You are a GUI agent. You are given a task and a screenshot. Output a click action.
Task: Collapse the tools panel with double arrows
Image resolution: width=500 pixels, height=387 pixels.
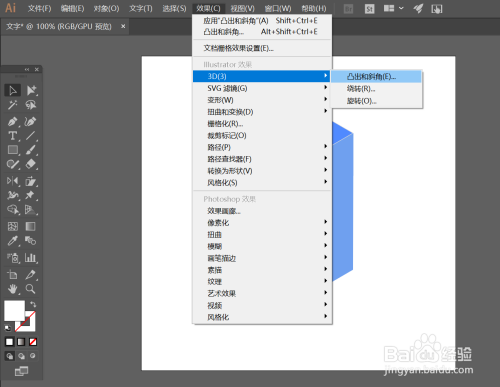tap(27, 69)
